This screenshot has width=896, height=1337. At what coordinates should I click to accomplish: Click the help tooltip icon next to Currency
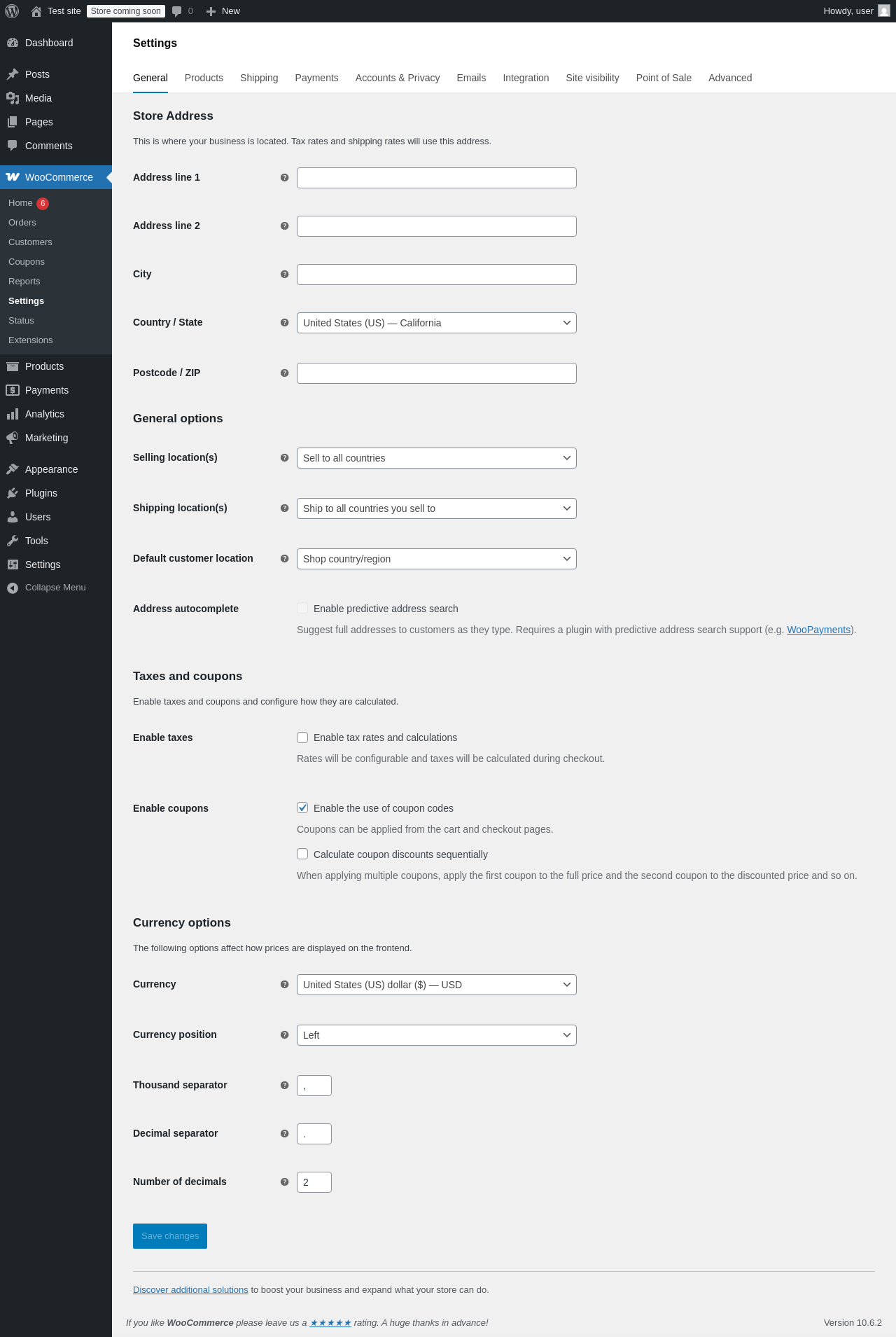pyautogui.click(x=284, y=985)
